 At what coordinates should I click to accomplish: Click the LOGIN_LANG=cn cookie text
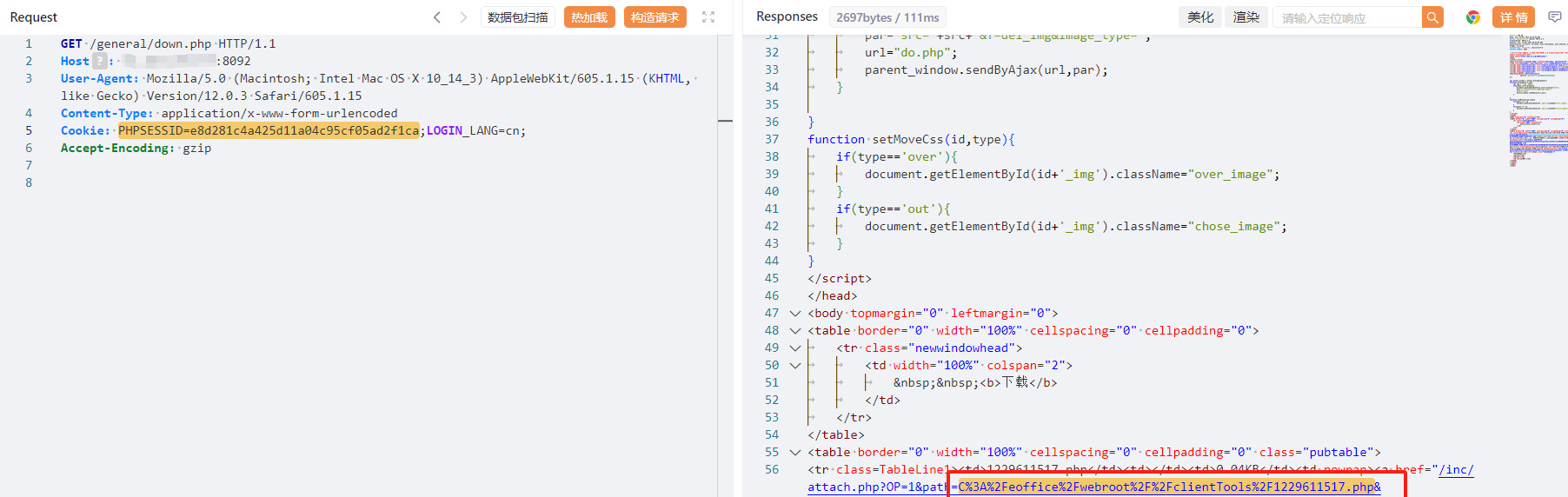[x=474, y=130]
